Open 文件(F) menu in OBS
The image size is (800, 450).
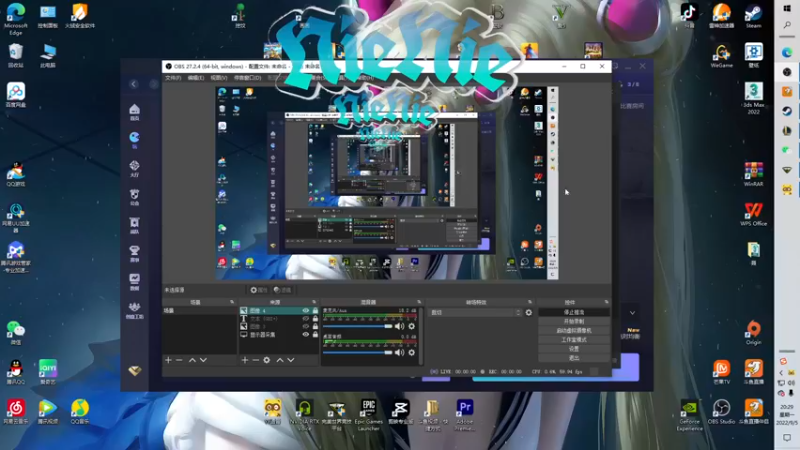[173, 78]
